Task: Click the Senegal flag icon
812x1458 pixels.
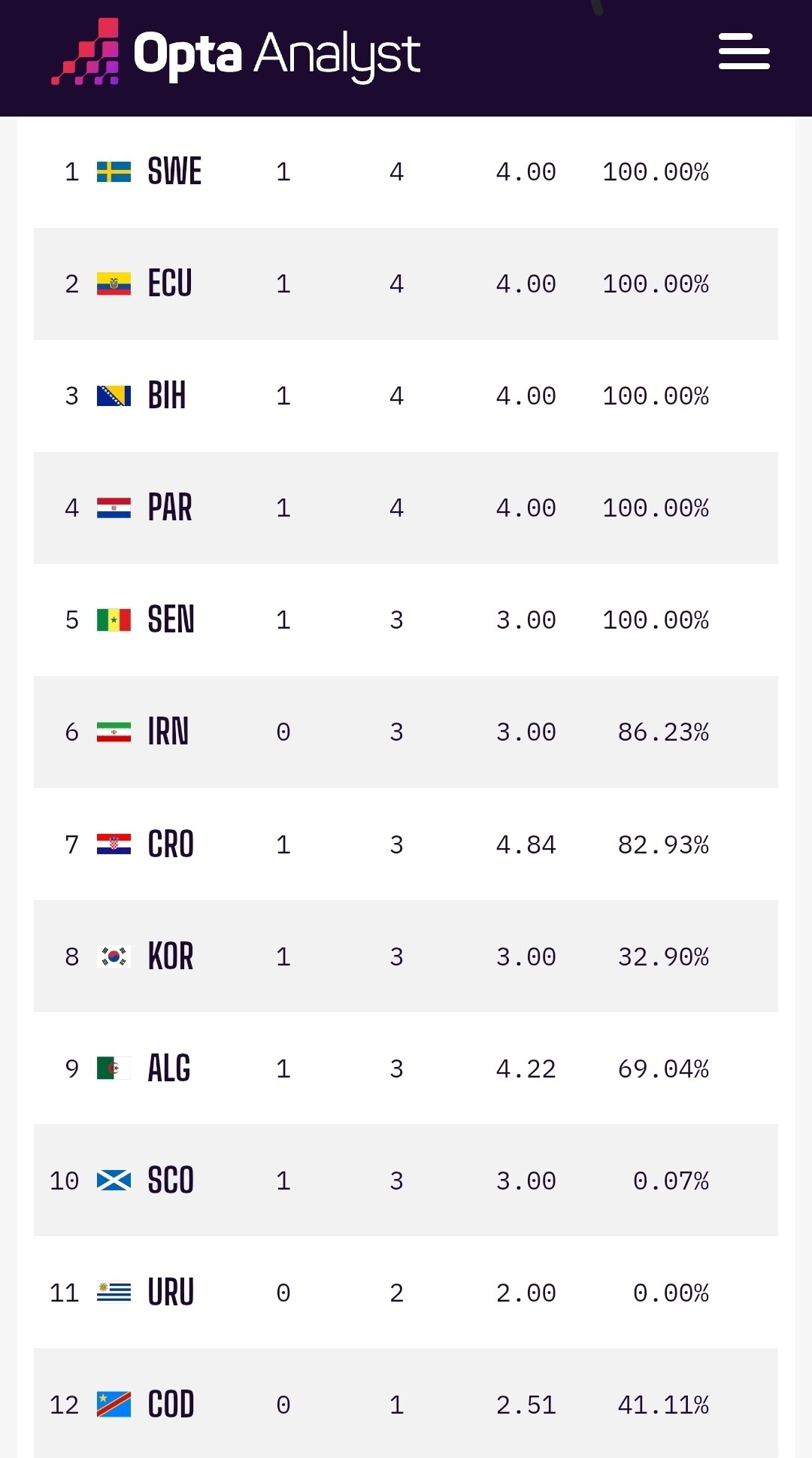Action: click(114, 620)
